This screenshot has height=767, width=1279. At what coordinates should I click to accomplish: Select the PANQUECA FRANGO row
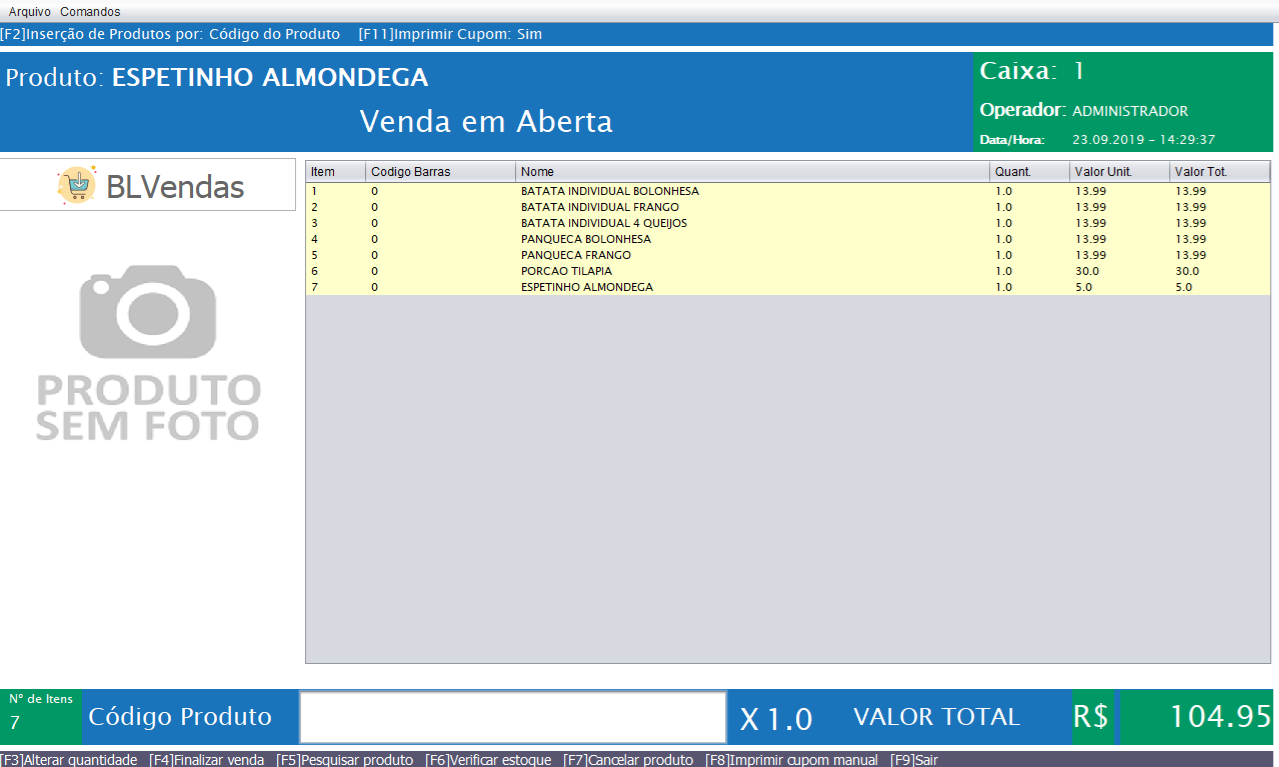click(x=575, y=255)
